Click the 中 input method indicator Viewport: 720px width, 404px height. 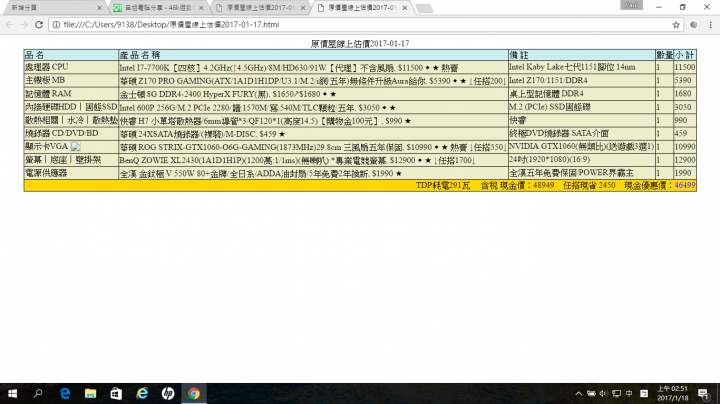coord(630,393)
